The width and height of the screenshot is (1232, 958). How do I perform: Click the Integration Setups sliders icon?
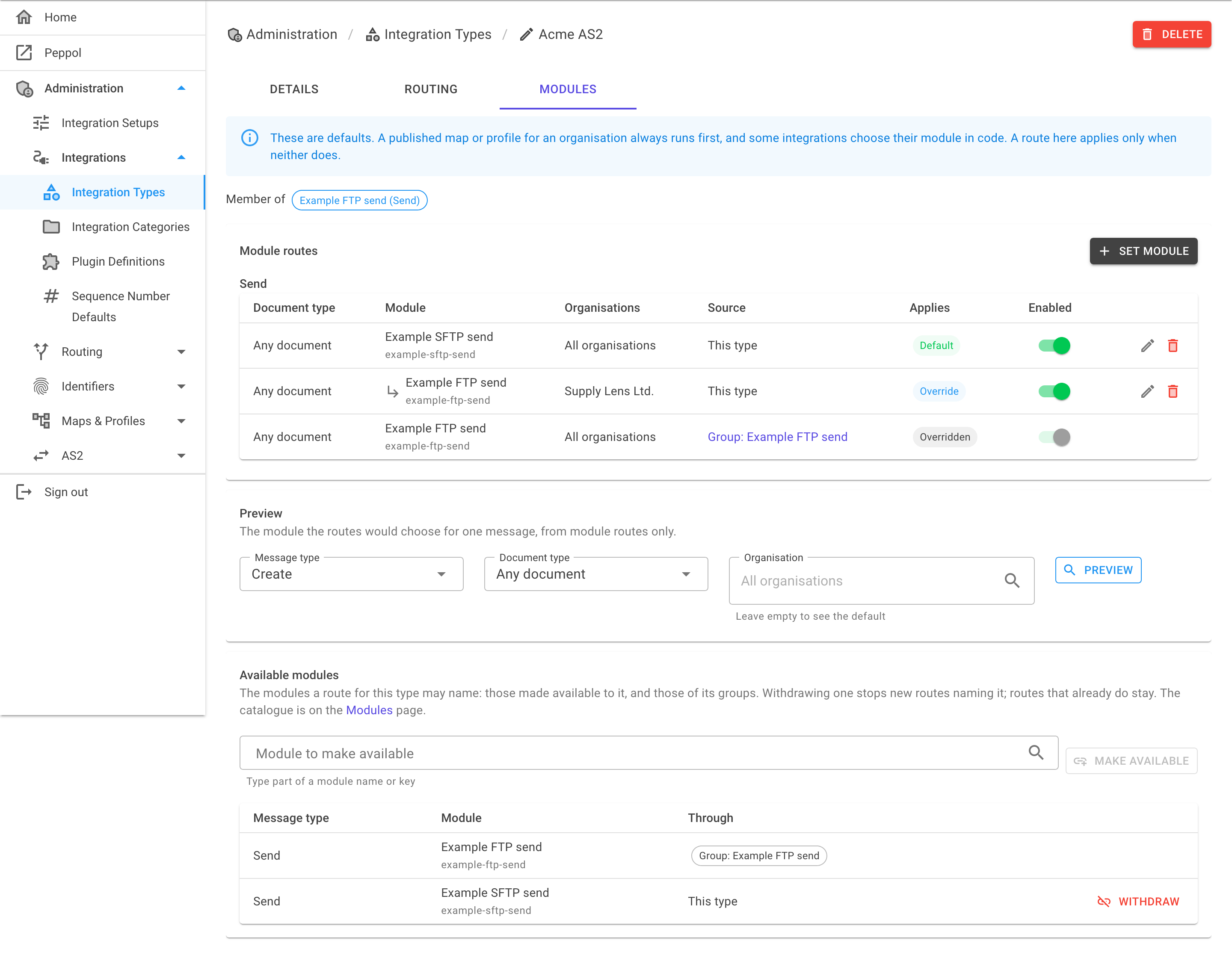41,123
